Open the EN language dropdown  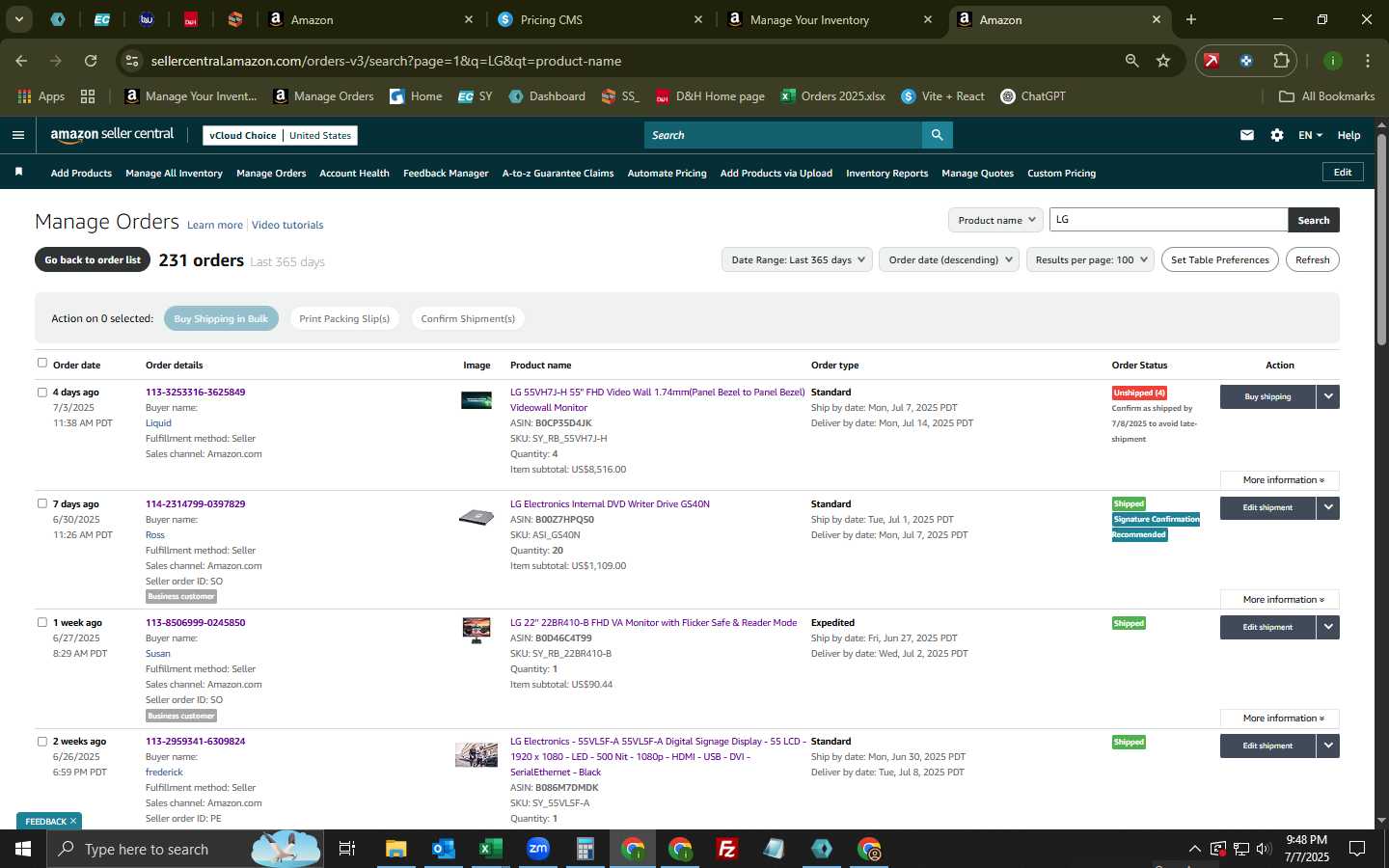1310,135
